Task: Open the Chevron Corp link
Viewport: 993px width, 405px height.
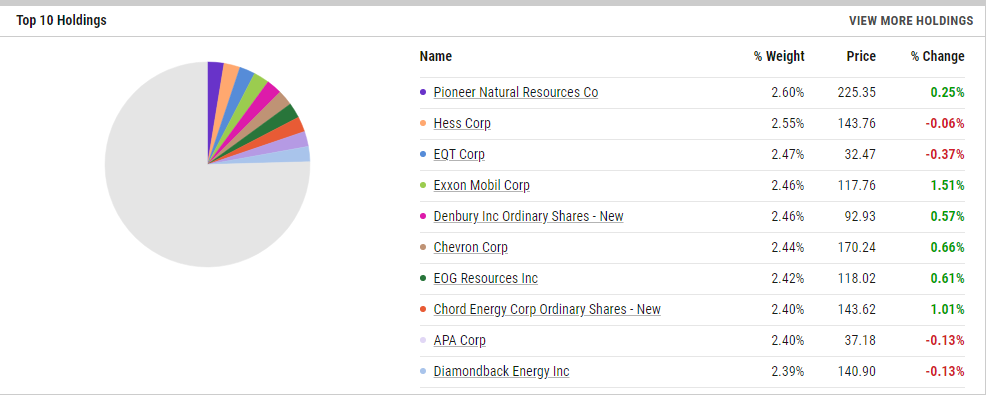Action: (x=470, y=247)
